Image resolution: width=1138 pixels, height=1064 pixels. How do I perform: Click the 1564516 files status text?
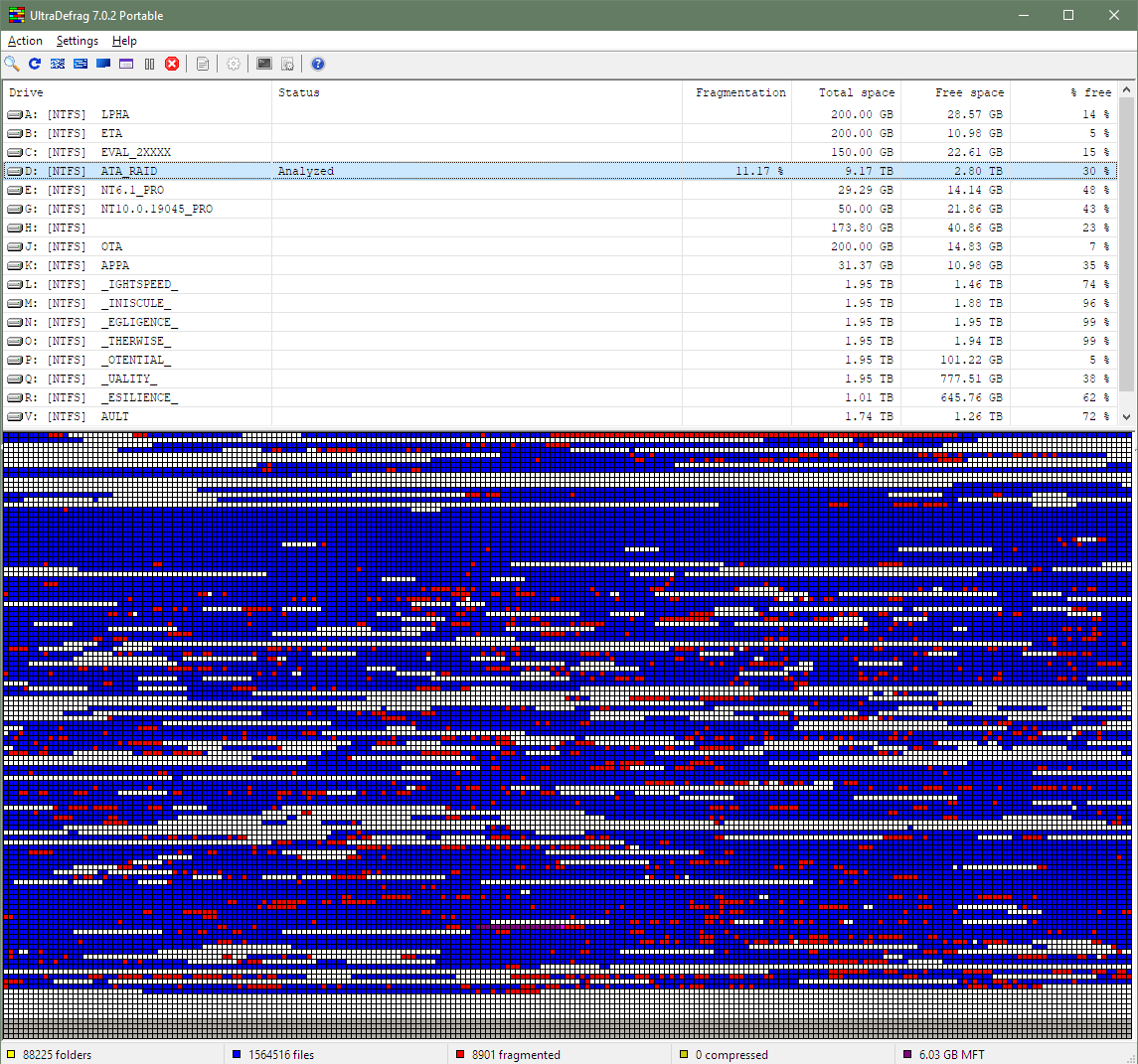click(x=281, y=1055)
